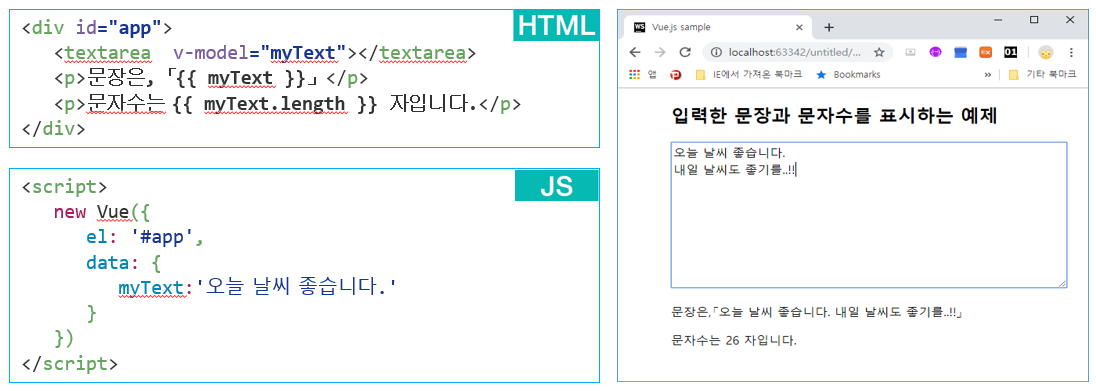The width and height of the screenshot is (1096, 391).
Task: Open the Chrome profile avatar
Action: [x=1046, y=52]
